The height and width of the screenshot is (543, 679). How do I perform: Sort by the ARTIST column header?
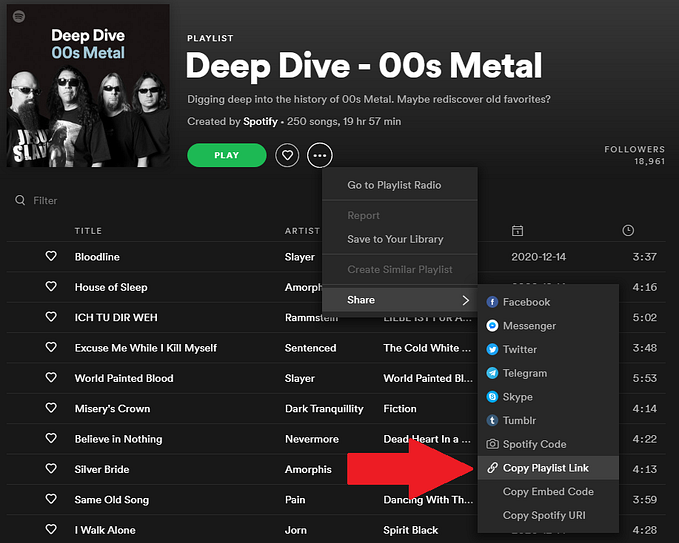302,231
